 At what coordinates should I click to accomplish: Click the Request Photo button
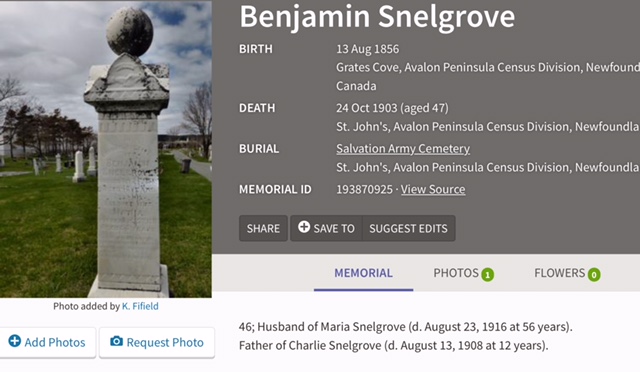(157, 342)
